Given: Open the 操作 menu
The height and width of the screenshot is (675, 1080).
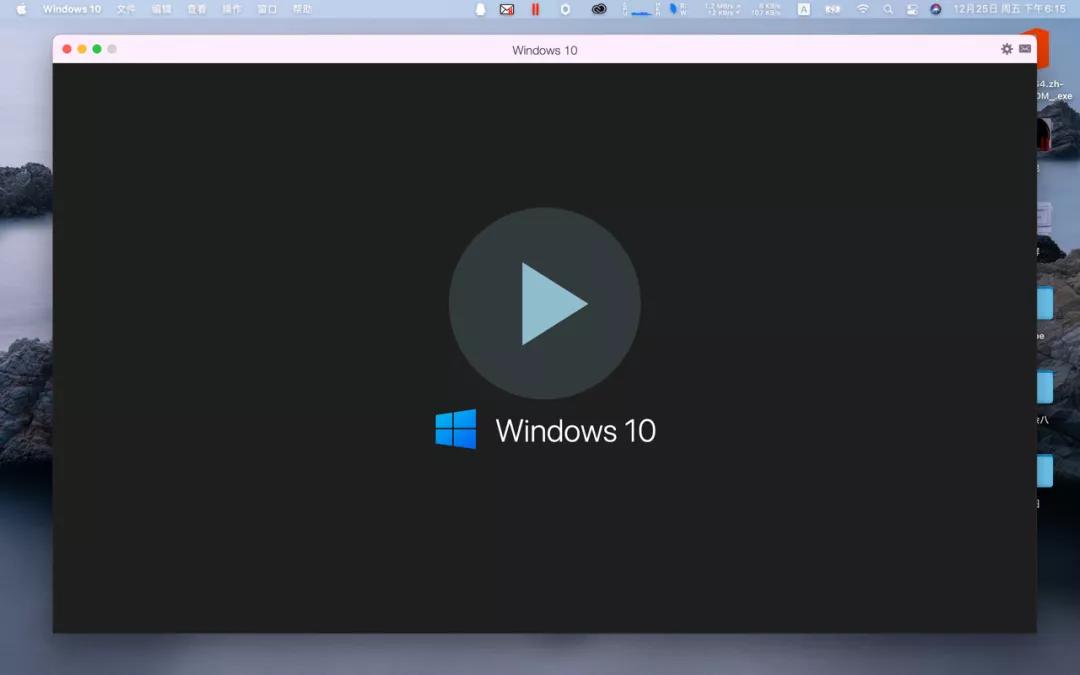Looking at the screenshot, I should [x=231, y=9].
